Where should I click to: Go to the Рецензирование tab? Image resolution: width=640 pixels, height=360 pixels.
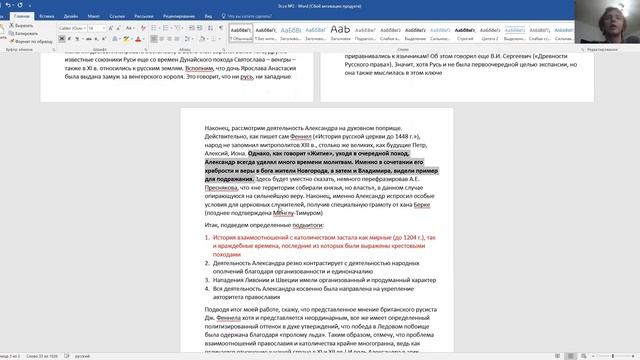pyautogui.click(x=179, y=16)
